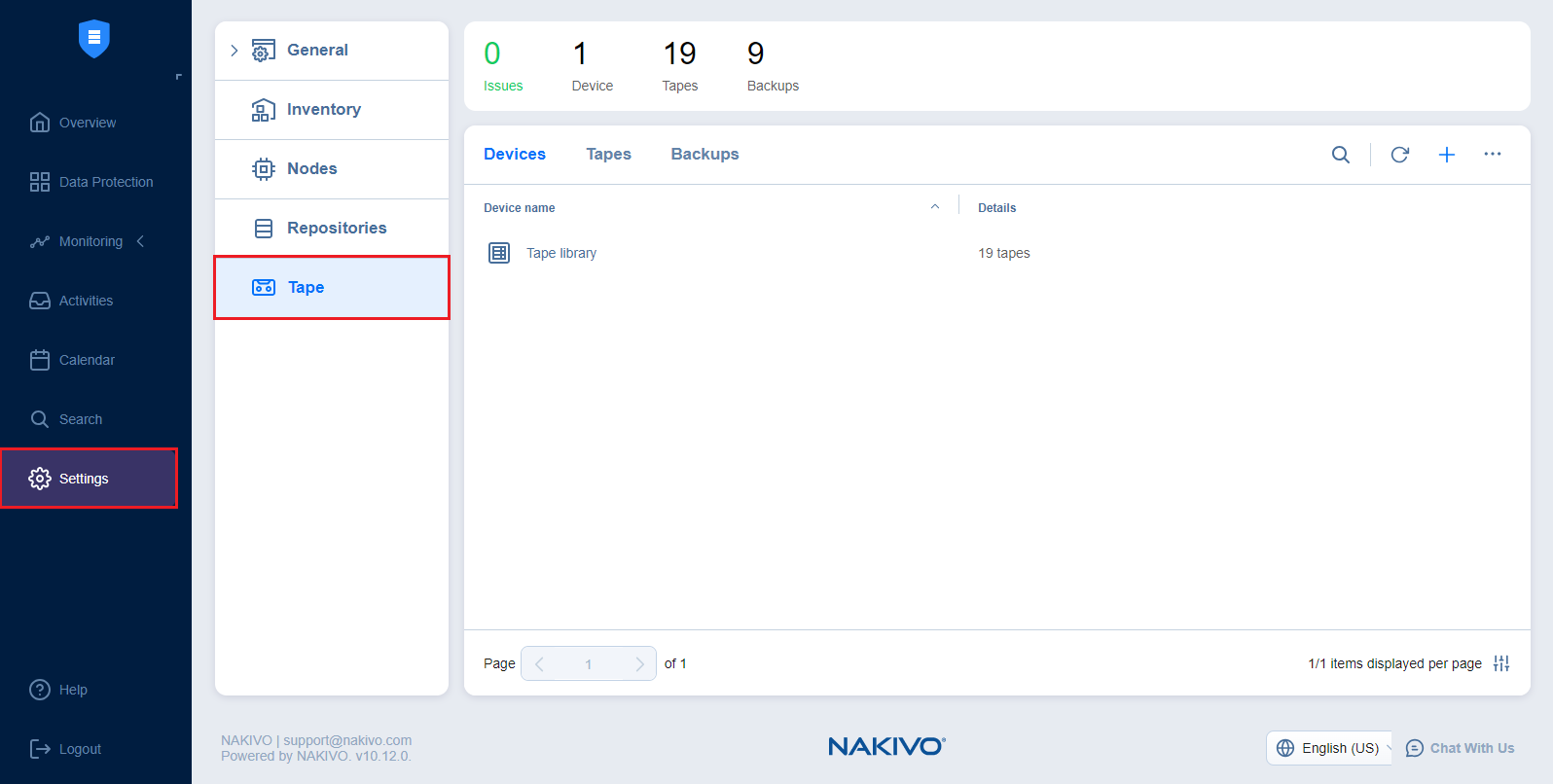Switch to the Backups tab
The width and height of the screenshot is (1553, 784).
(704, 155)
